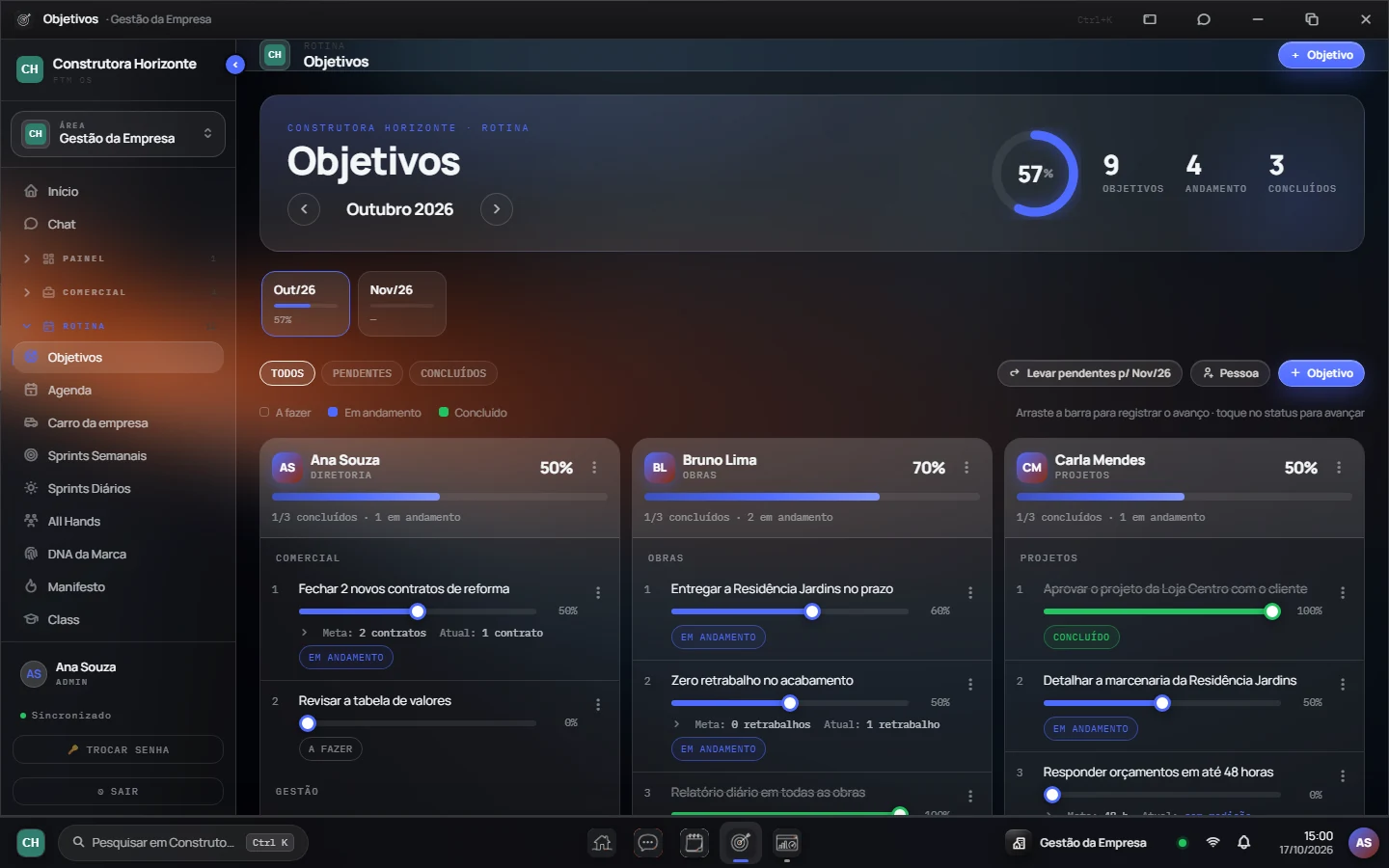Open the Chat sidebar item
1389x868 pixels.
point(118,224)
